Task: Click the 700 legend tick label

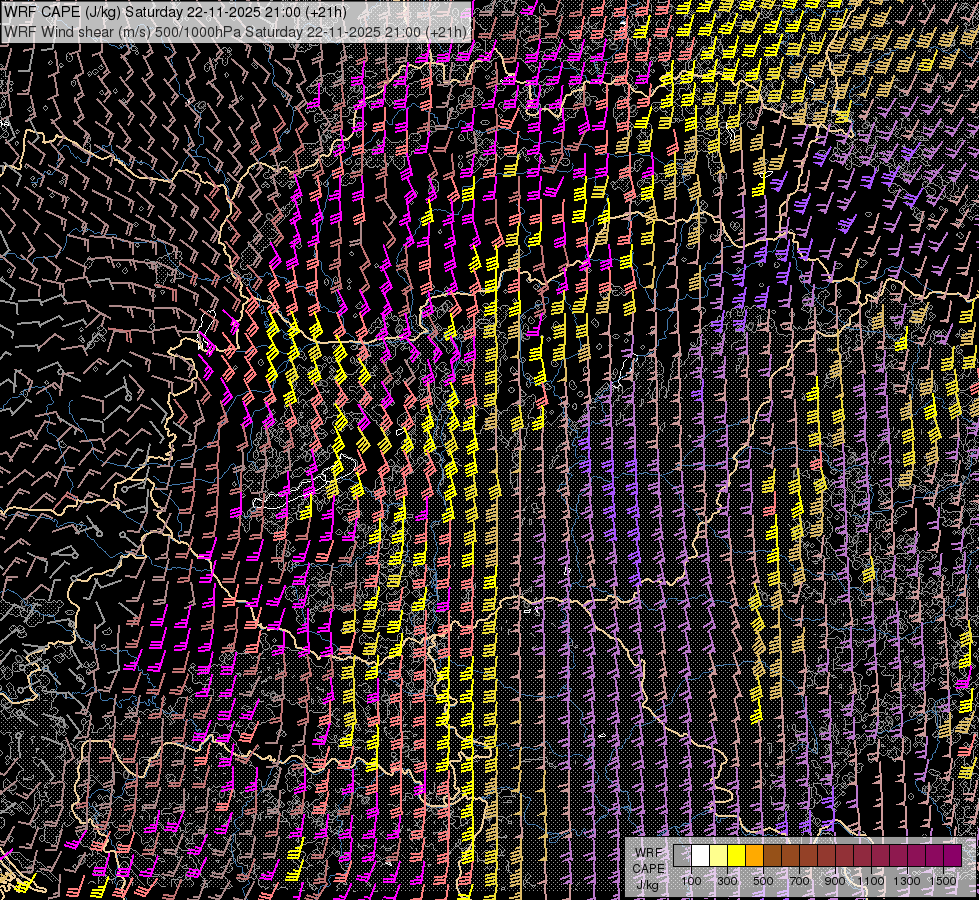Action: (x=799, y=880)
